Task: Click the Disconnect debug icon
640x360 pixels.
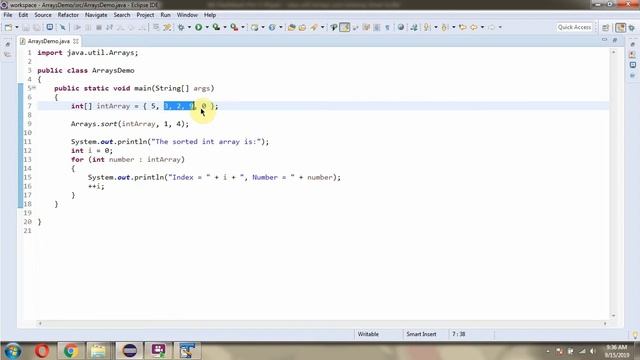Action: tap(109, 27)
